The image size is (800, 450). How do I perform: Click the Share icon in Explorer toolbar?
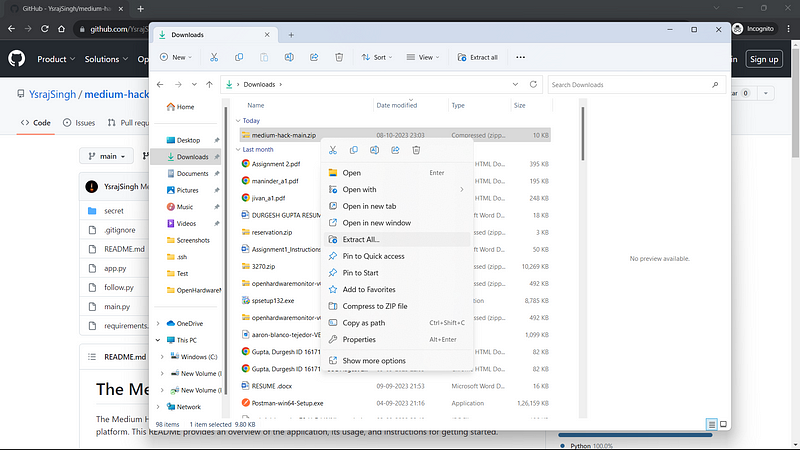pos(314,57)
